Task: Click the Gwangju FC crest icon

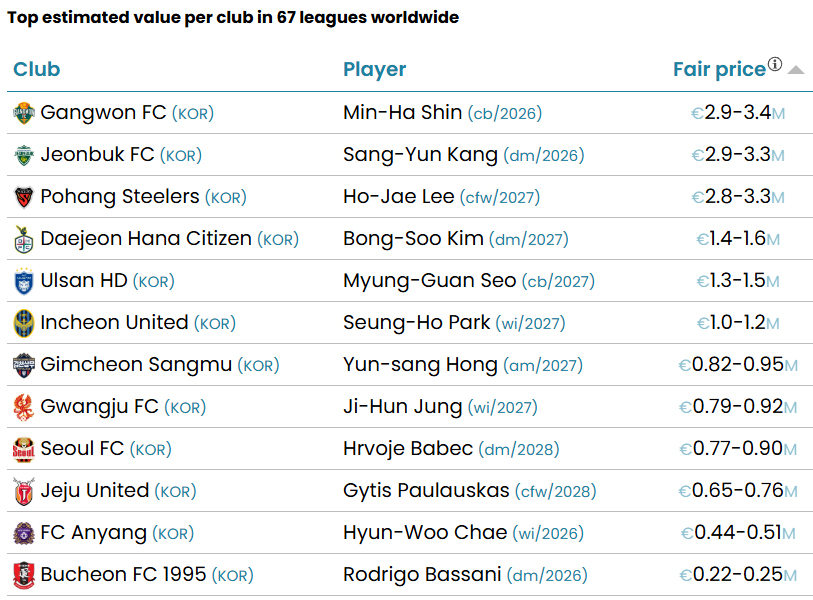Action: 22,407
